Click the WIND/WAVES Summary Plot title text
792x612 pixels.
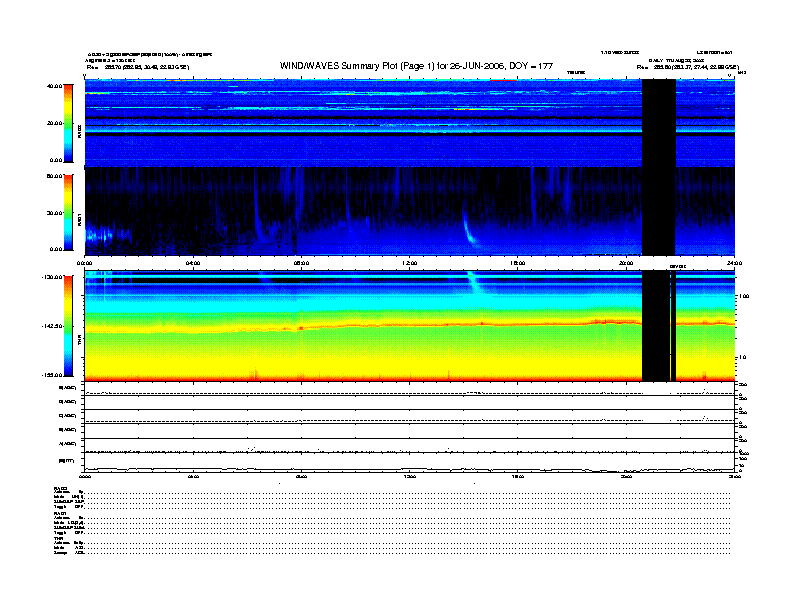click(416, 66)
